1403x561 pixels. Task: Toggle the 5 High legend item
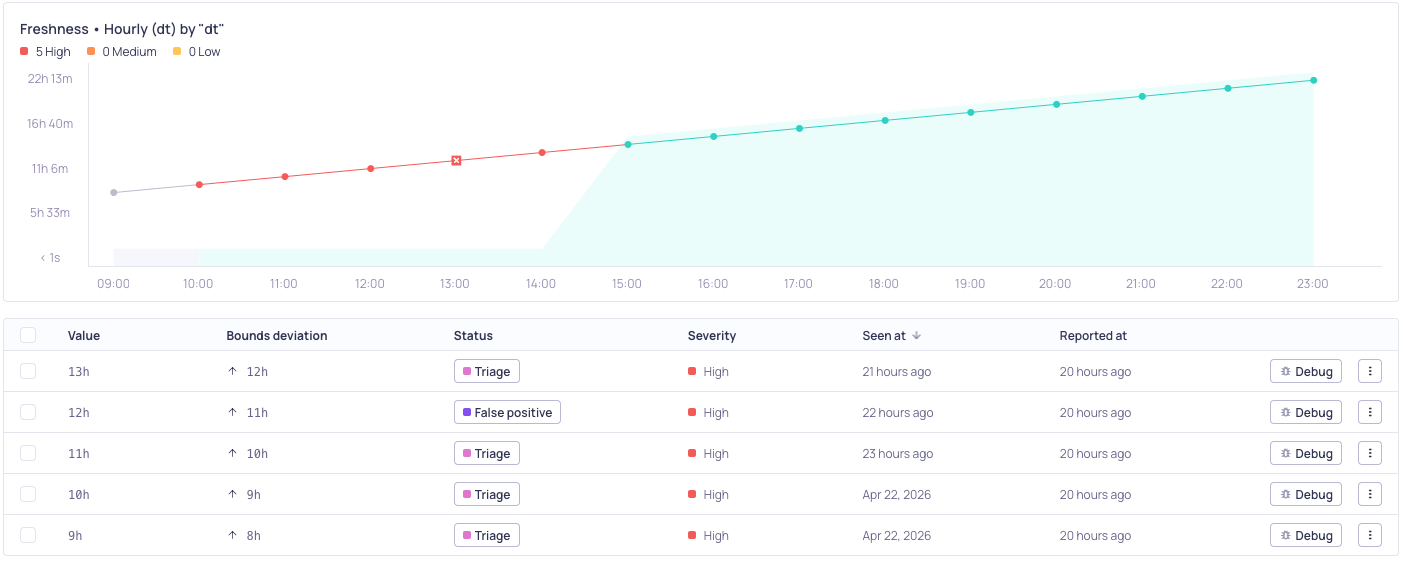point(46,51)
